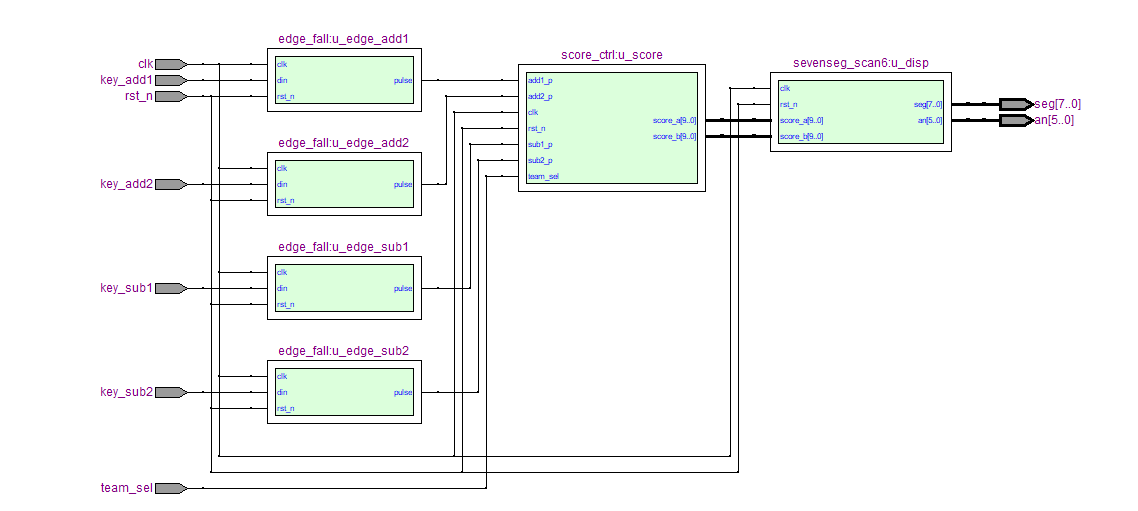Viewport: 1138px width, 511px height.
Task: Select the seg[7..0] port on u_disp
Action: point(928,105)
